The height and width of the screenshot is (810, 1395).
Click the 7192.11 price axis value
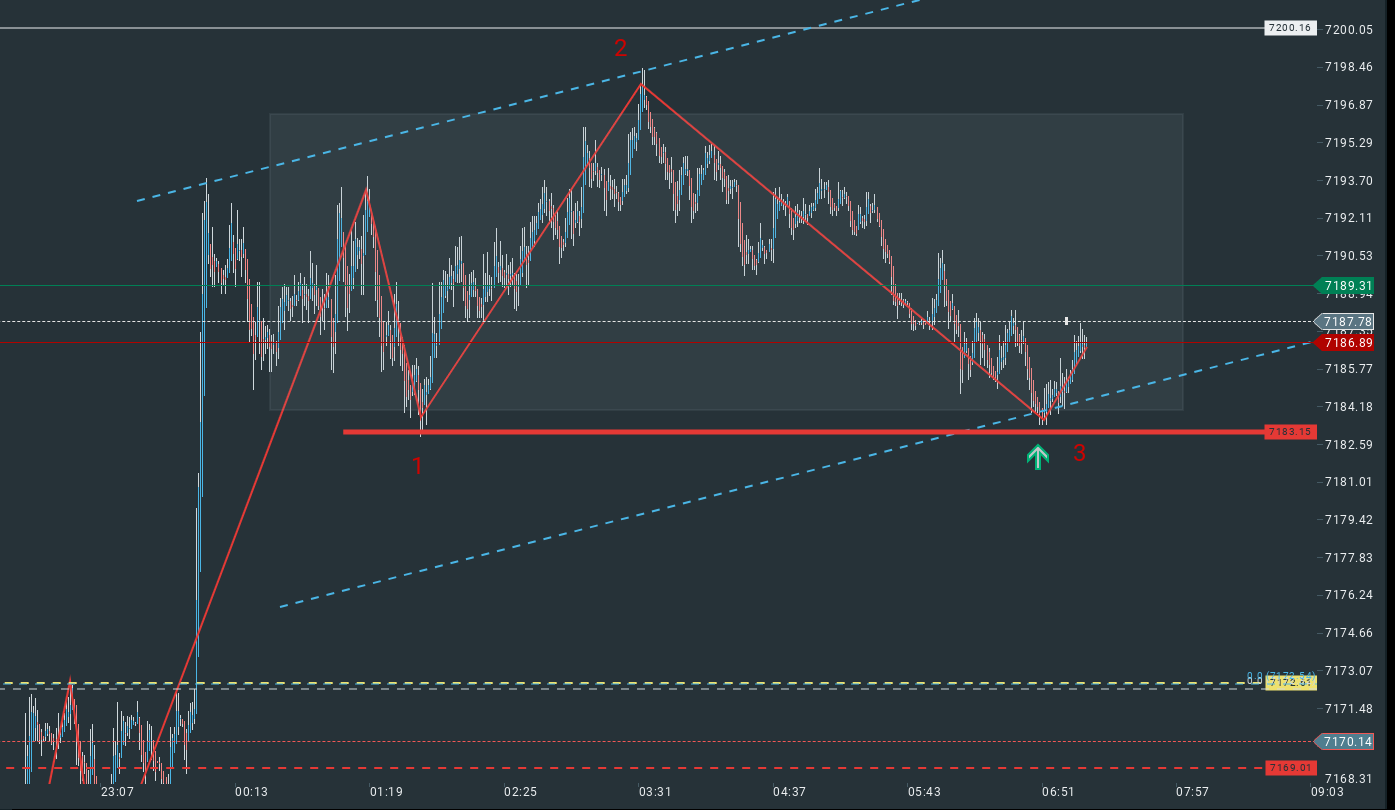[1347, 218]
